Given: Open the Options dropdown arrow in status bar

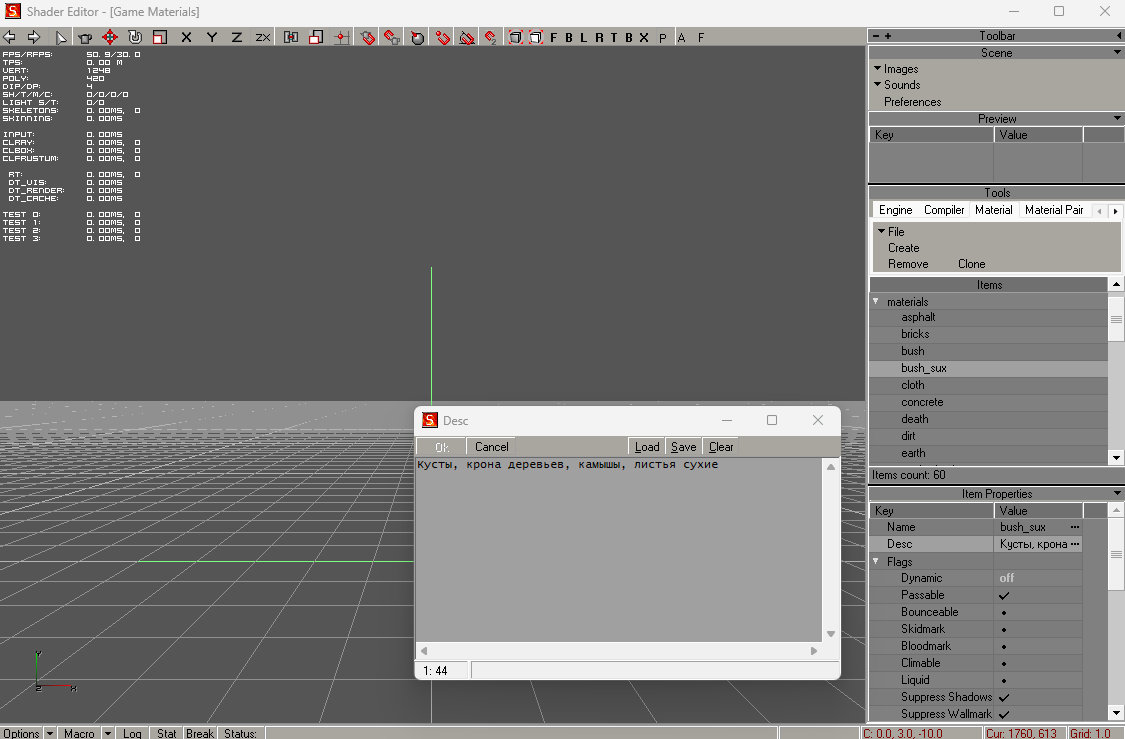Looking at the screenshot, I should (50, 733).
